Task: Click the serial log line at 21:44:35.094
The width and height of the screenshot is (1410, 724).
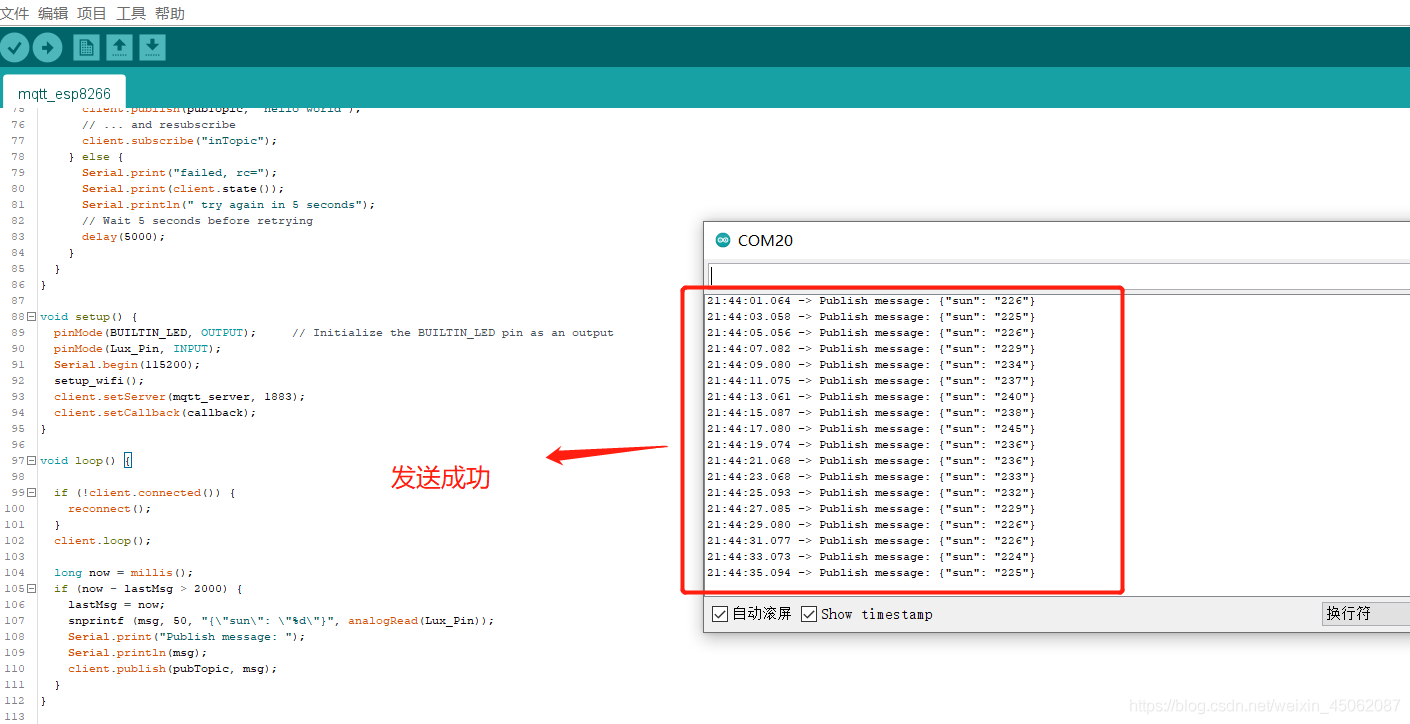Action: click(871, 573)
